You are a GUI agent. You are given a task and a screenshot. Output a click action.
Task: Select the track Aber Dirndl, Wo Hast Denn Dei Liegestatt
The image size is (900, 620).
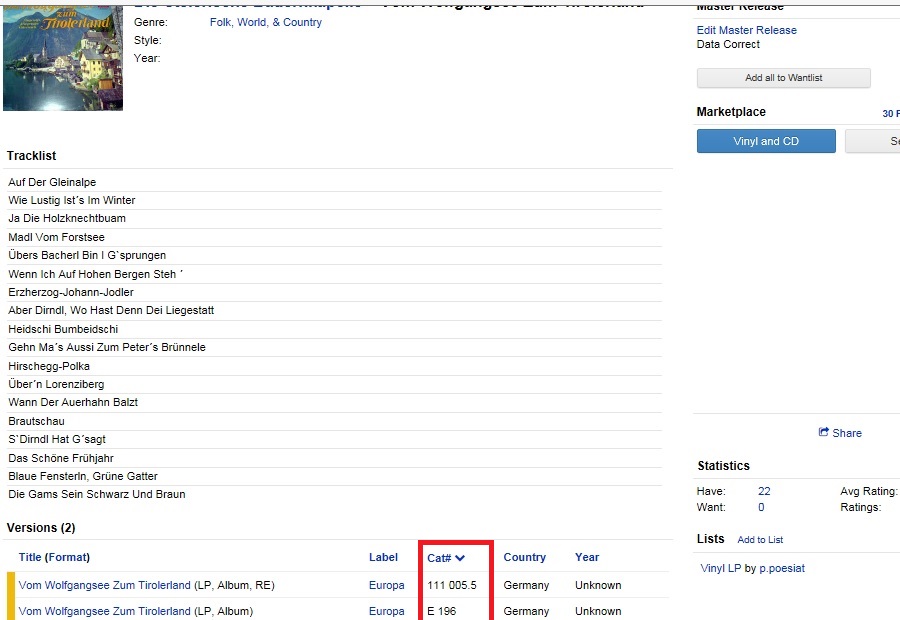point(111,310)
